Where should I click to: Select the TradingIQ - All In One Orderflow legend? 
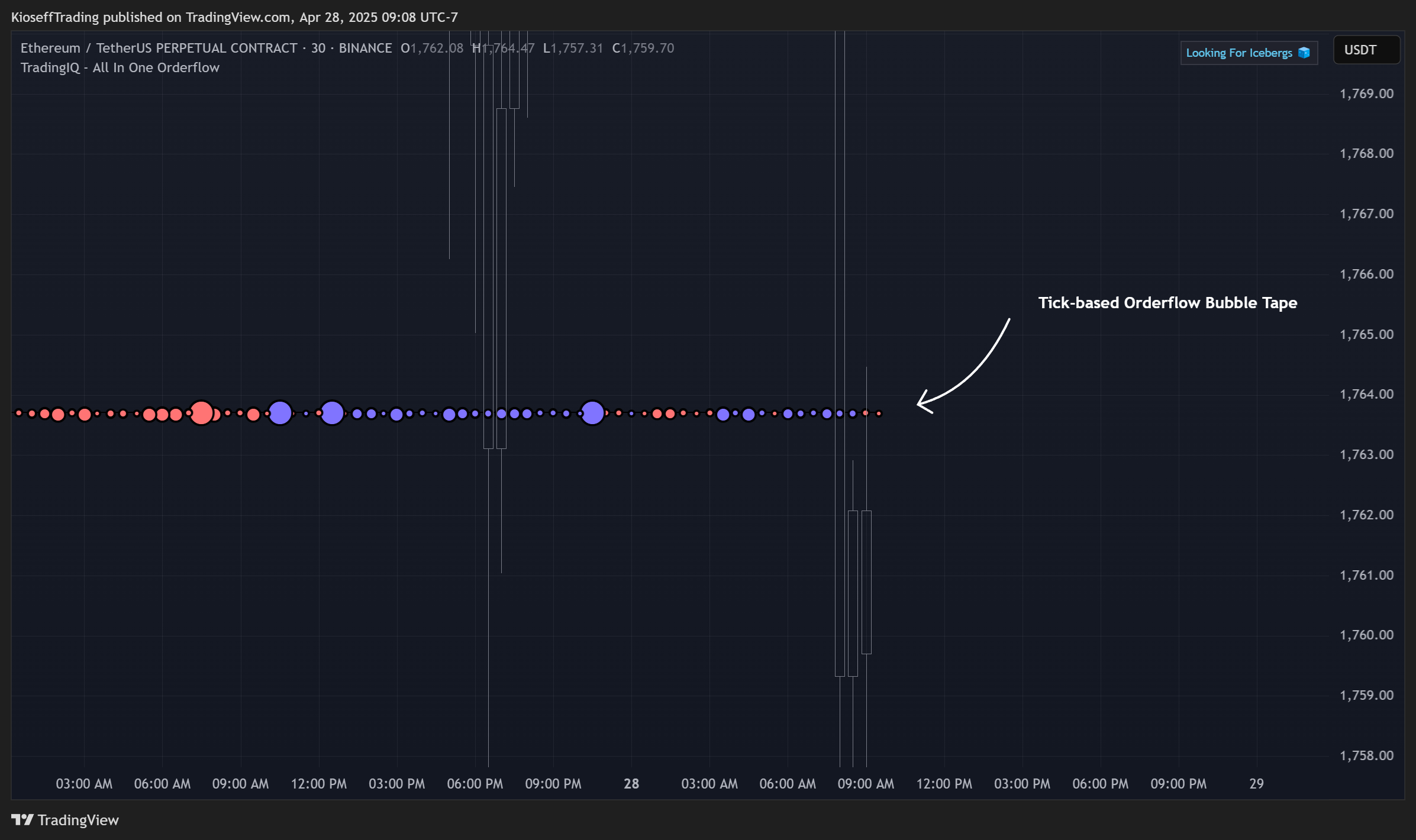coord(120,67)
